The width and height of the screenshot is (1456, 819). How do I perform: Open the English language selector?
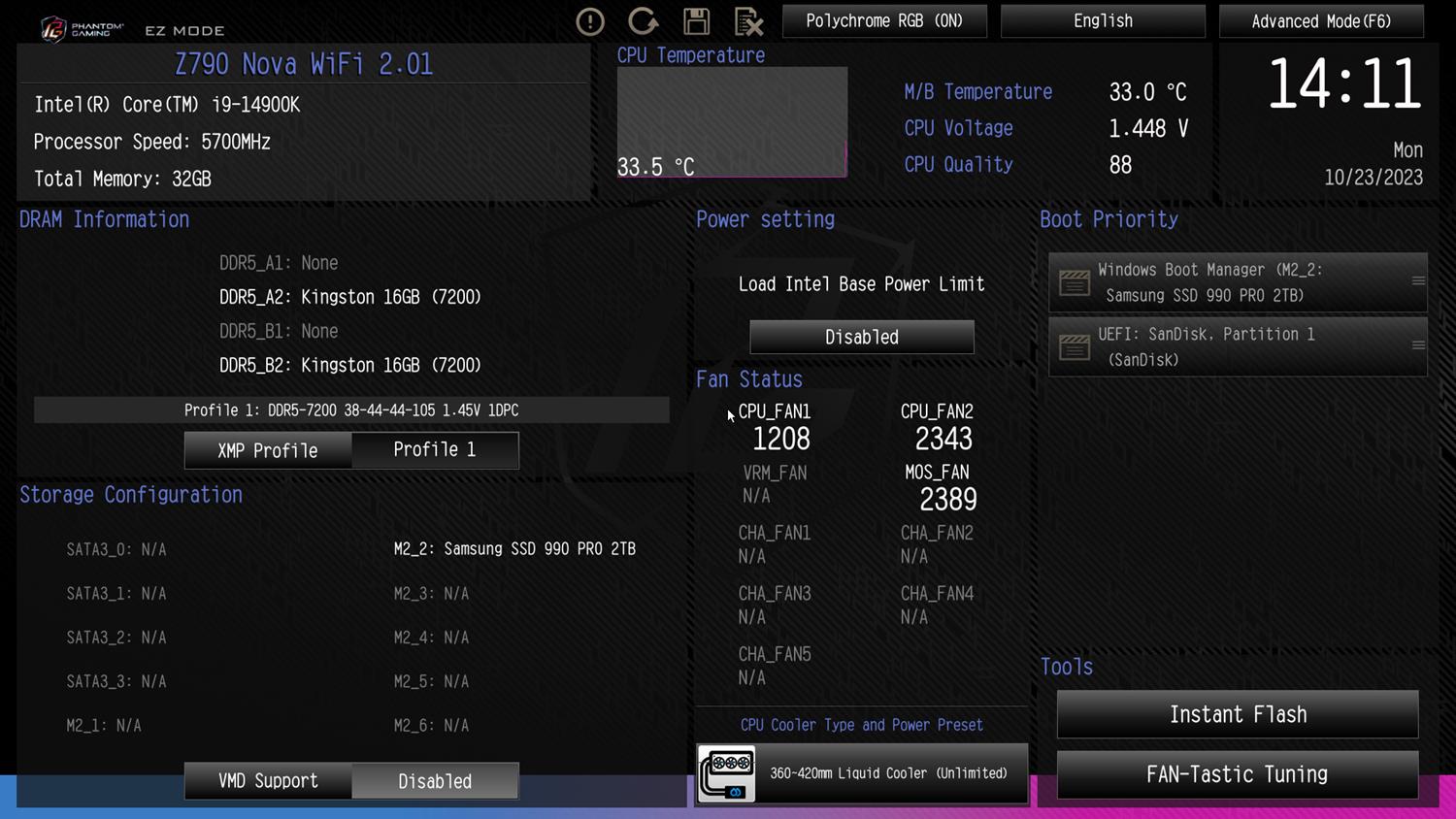[x=1103, y=21]
